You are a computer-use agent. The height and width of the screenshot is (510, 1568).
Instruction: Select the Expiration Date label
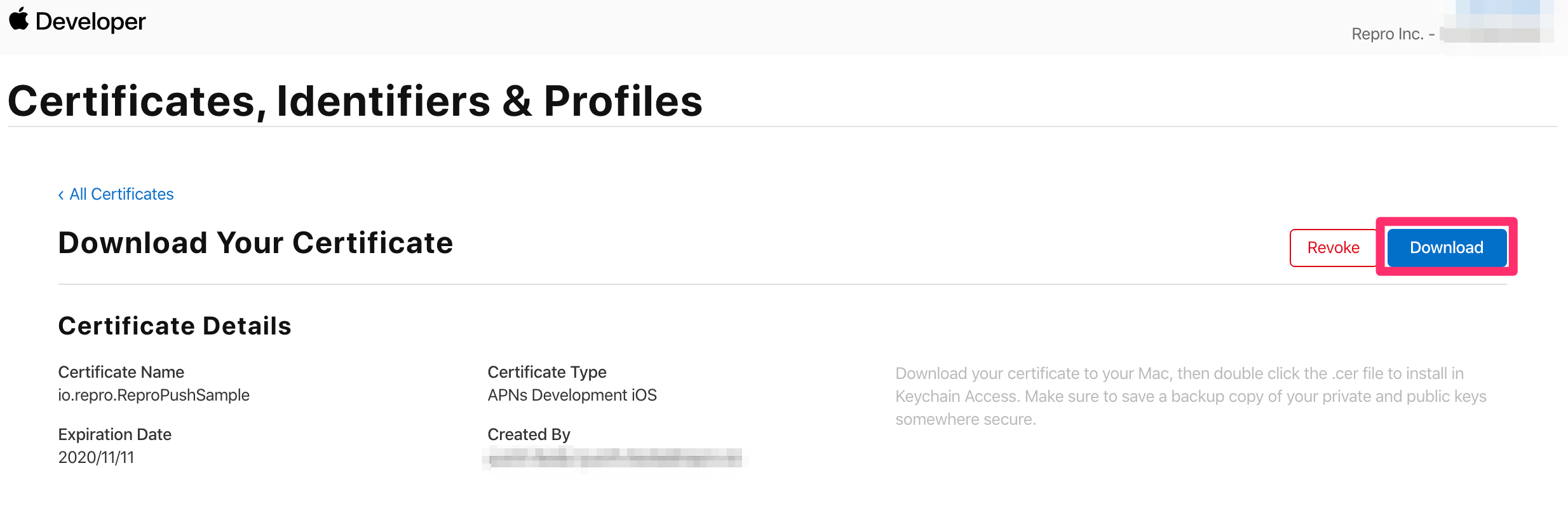(115, 434)
